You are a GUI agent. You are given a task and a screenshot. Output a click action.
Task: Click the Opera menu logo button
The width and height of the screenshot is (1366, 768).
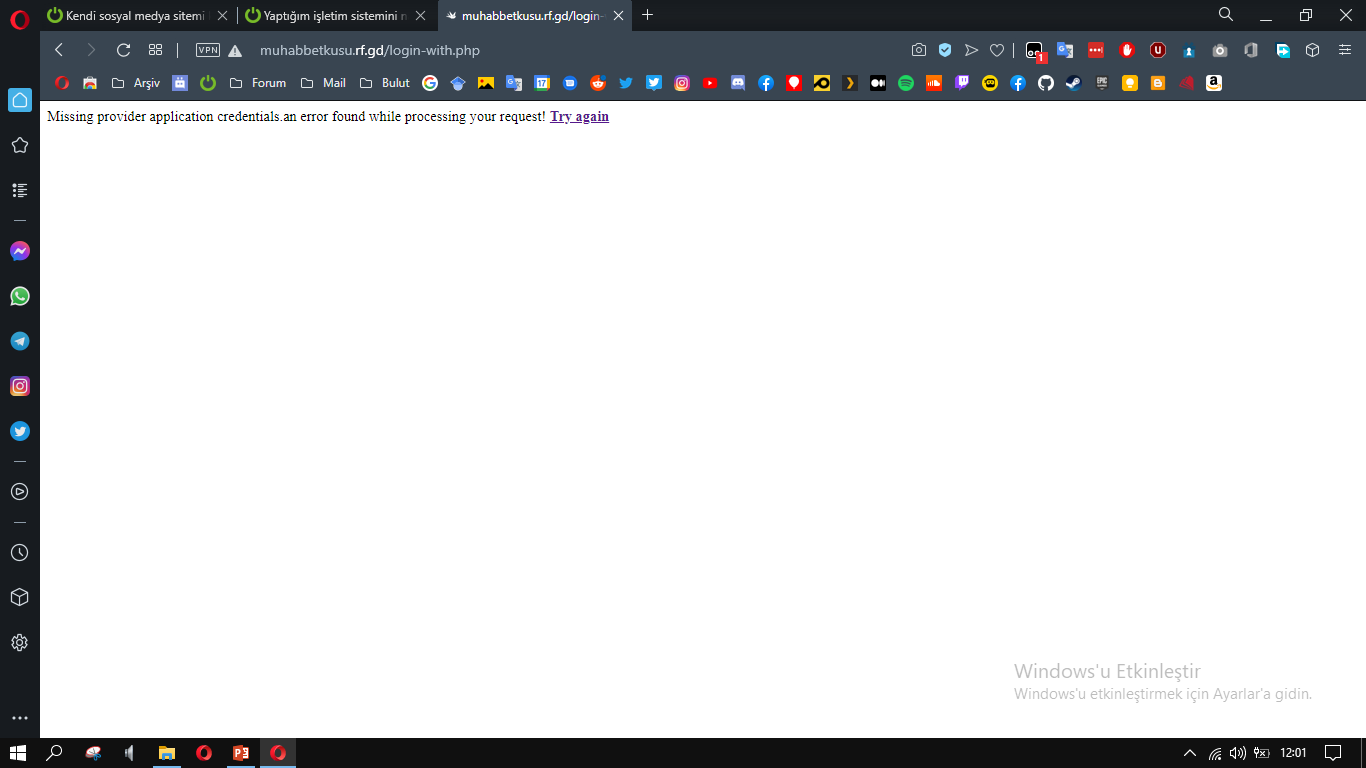pyautogui.click(x=20, y=17)
